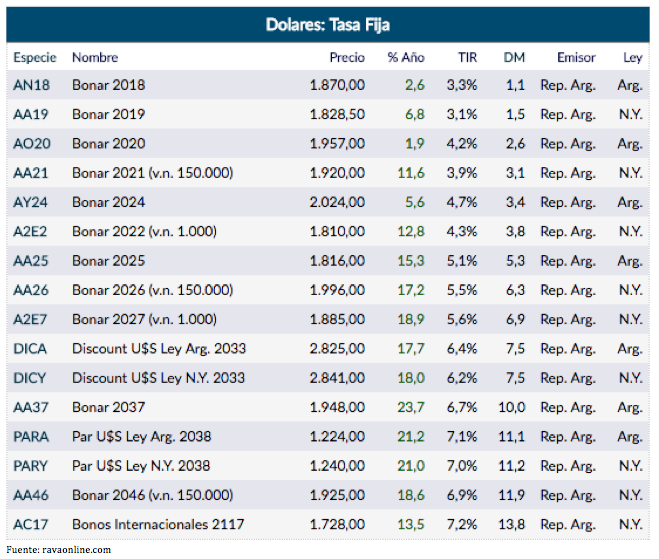The height and width of the screenshot is (559, 659).
Task: Select the TIR column header
Action: [467, 58]
